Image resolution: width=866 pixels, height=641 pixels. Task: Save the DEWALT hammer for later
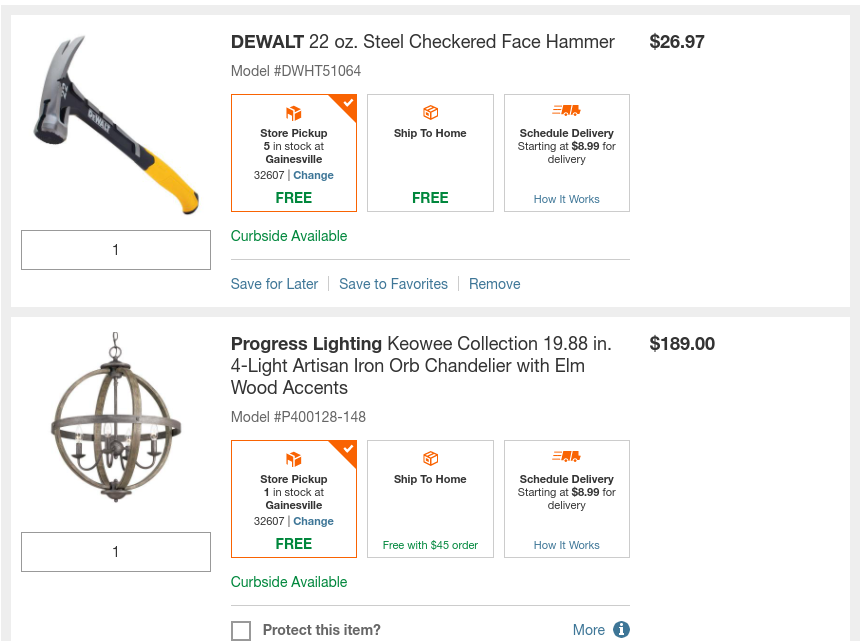tap(274, 284)
